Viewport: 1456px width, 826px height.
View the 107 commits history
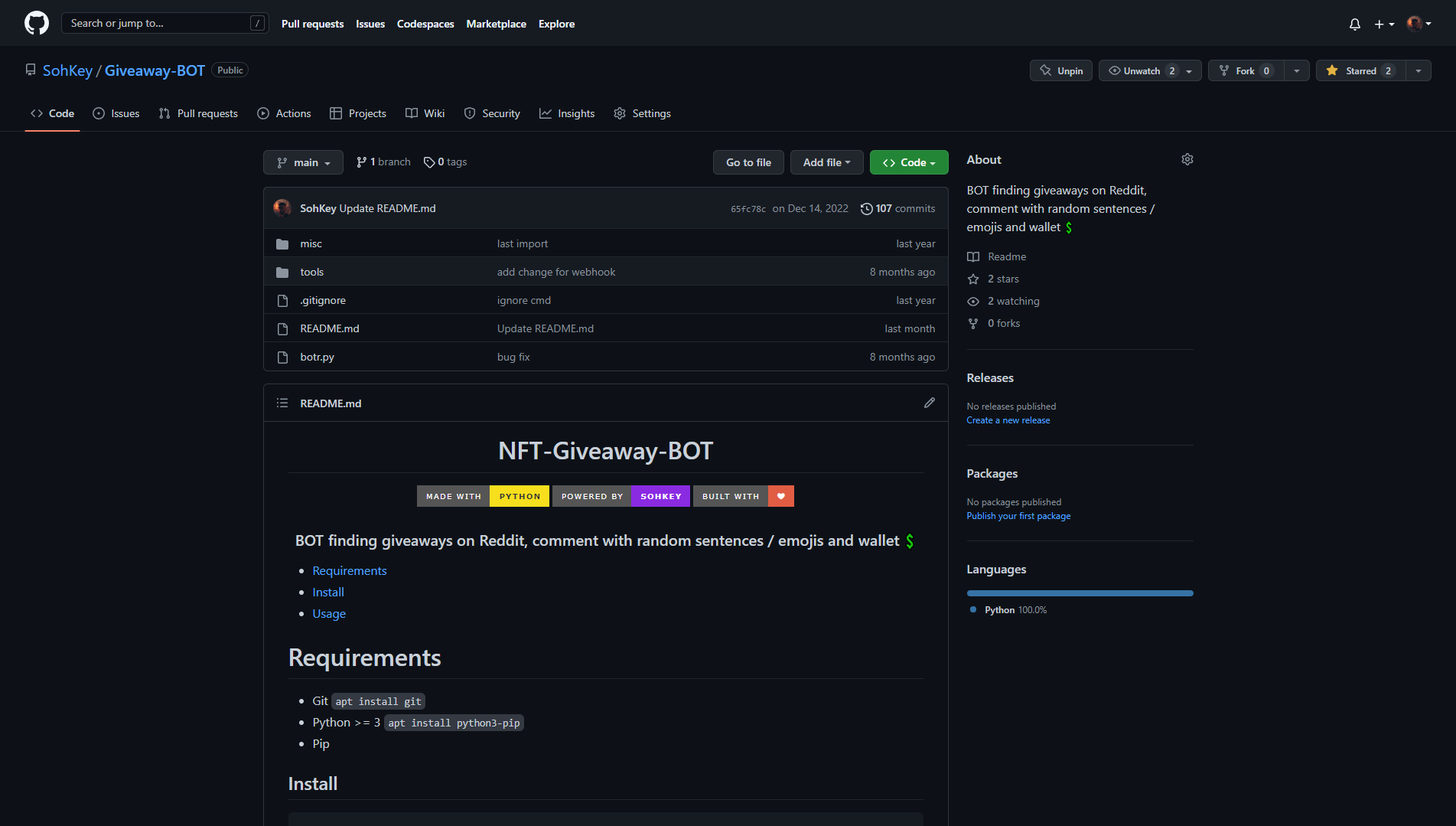click(897, 208)
